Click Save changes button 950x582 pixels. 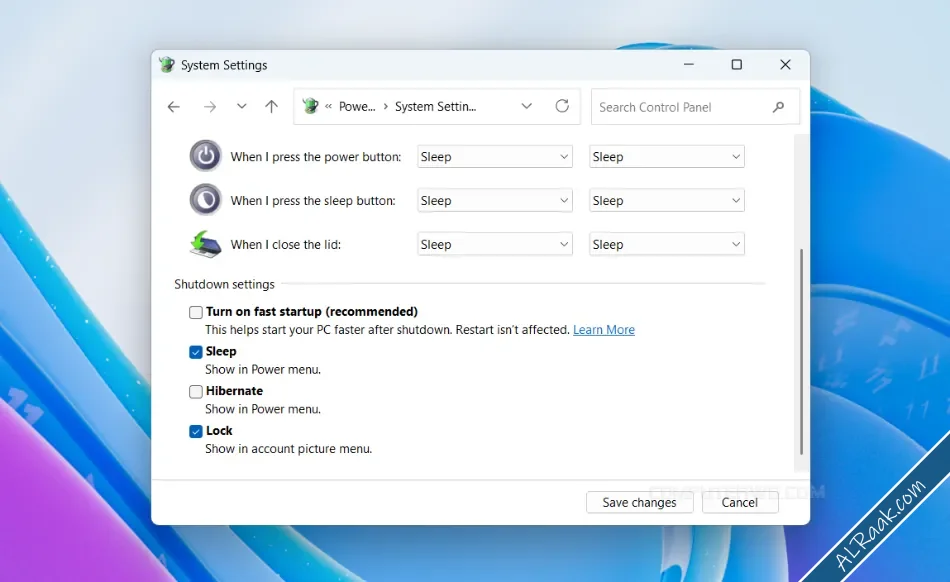pyautogui.click(x=639, y=502)
